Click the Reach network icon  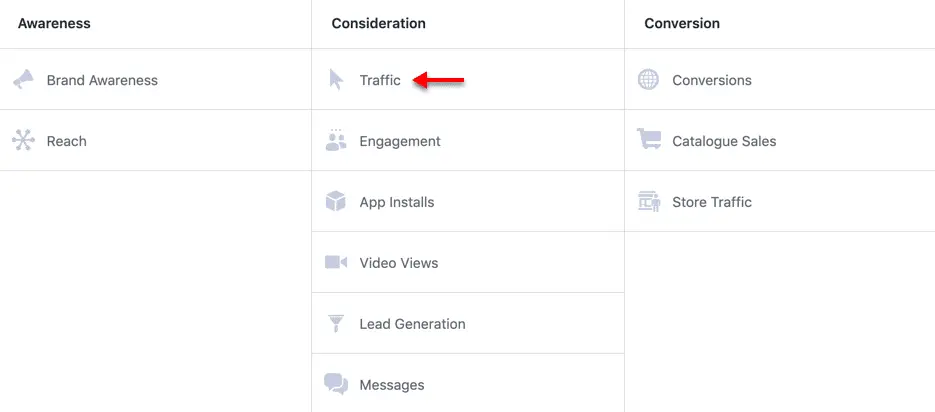coord(23,141)
